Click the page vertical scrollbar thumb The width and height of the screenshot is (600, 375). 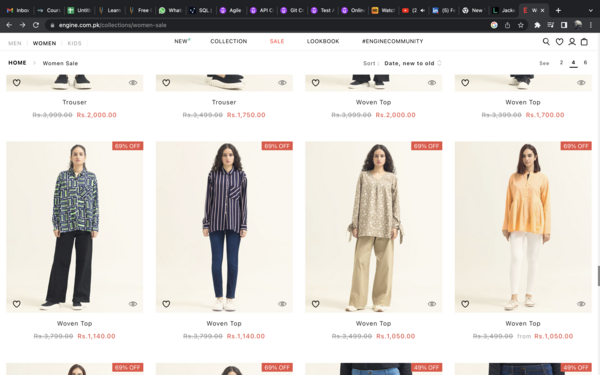click(598, 276)
